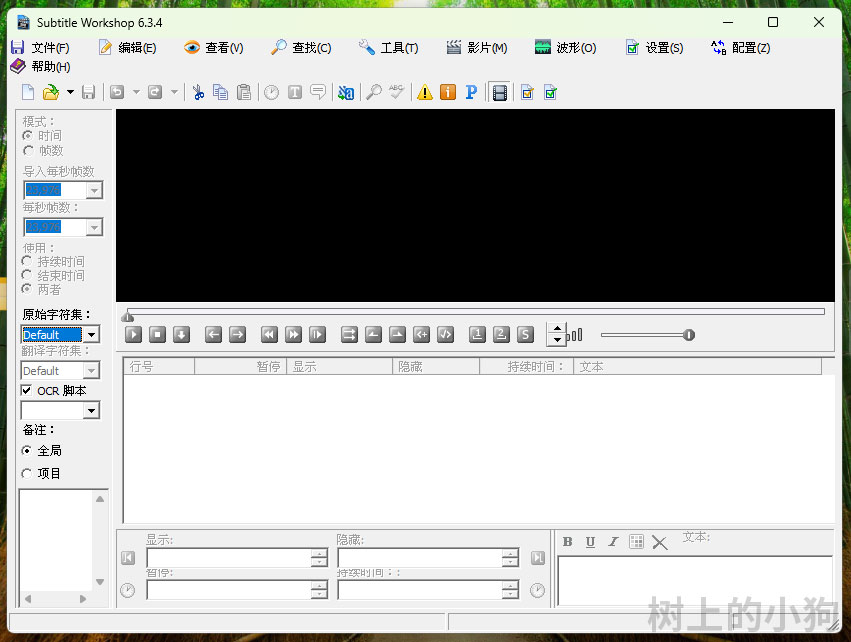Toggle the film strip video preview icon
This screenshot has height=642, width=851.
pyautogui.click(x=499, y=92)
